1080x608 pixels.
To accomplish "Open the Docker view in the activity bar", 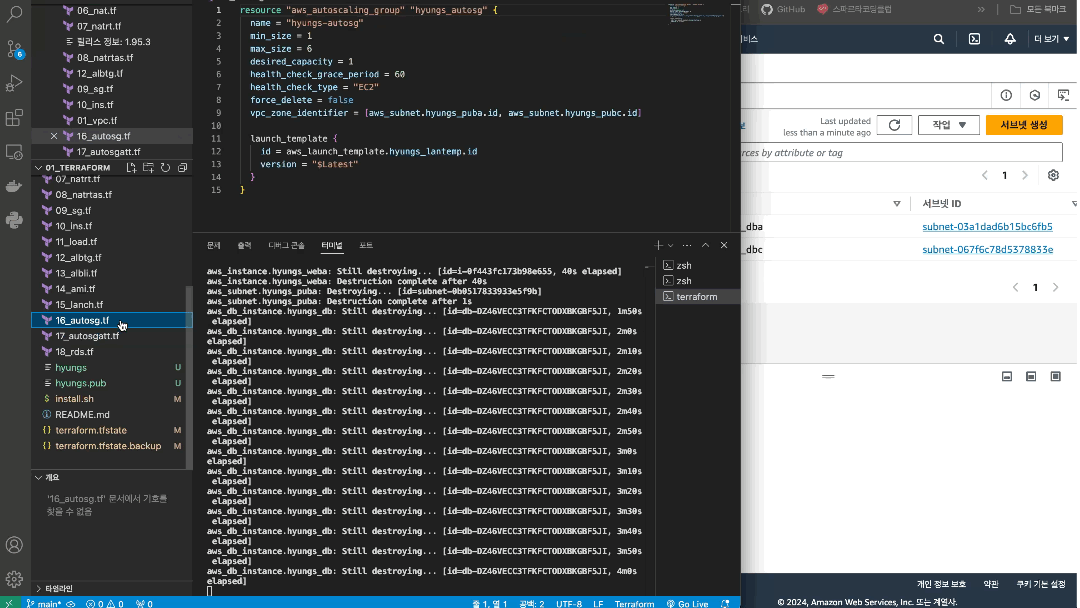I will pos(14,186).
